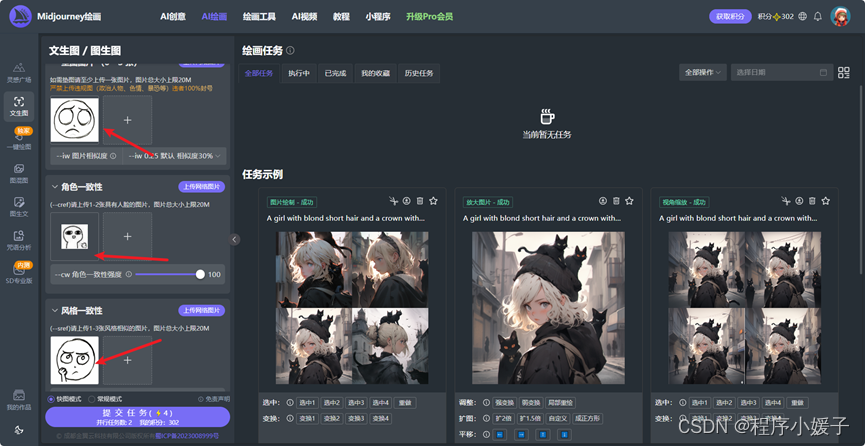Open the notification bell
The height and width of the screenshot is (446, 865).
(x=818, y=16)
